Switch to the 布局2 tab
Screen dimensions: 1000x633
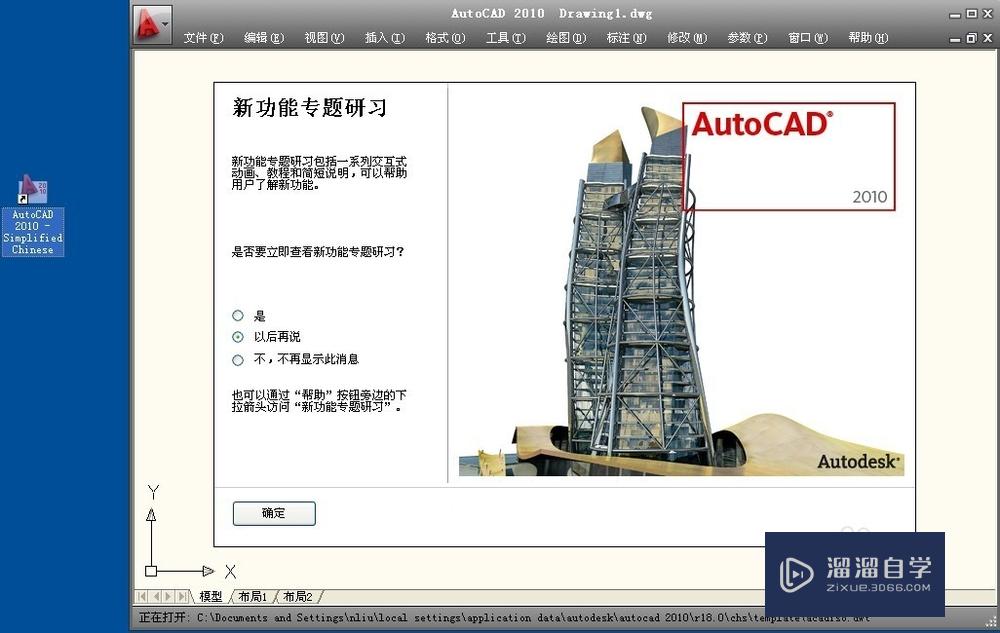298,596
